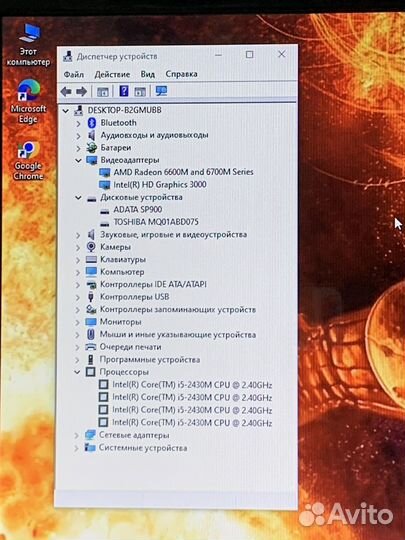405x540 pixels.
Task: Click the Камеры camera icon
Action: coord(91,247)
